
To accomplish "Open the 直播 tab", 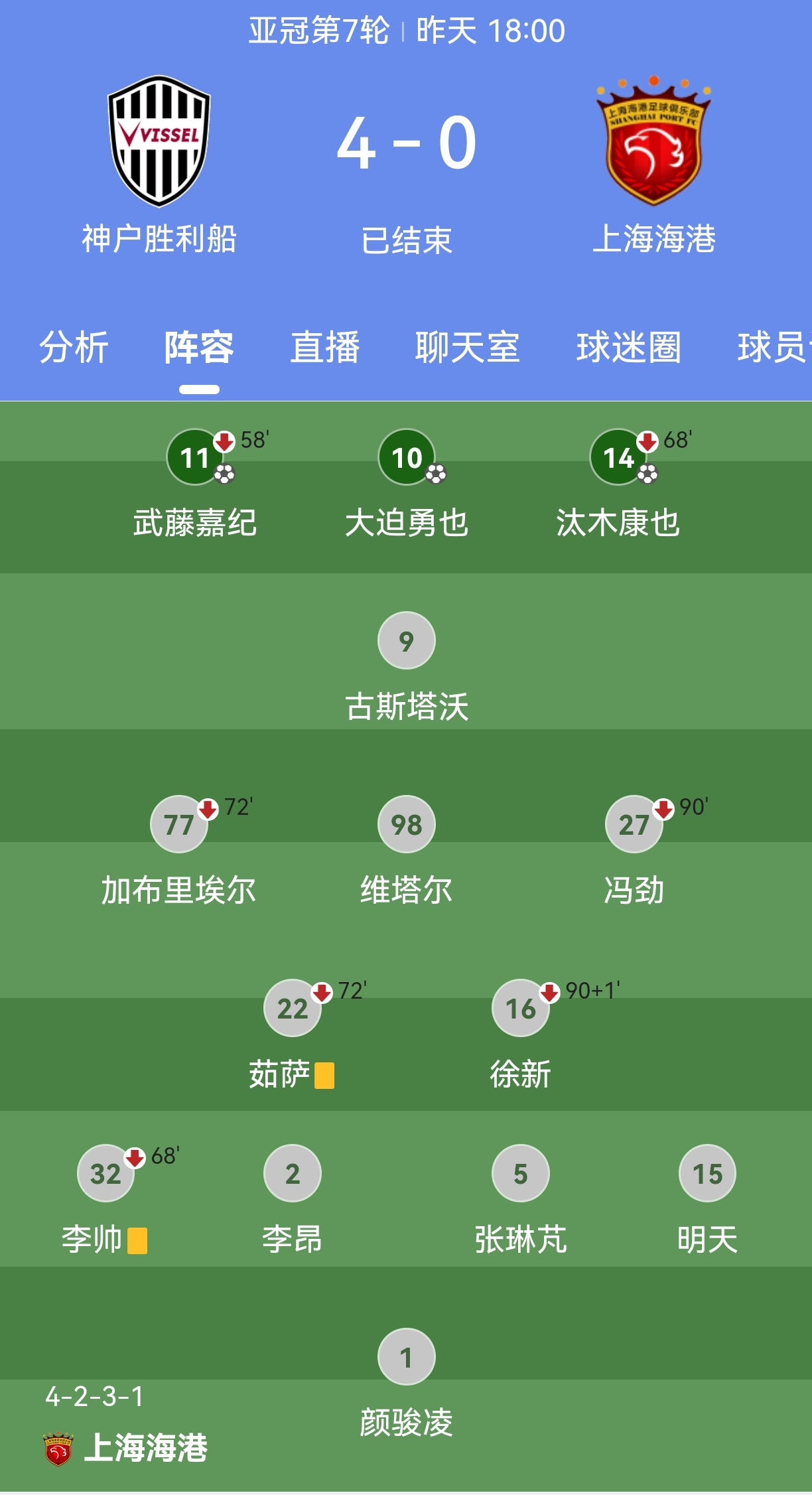I will coord(325,347).
